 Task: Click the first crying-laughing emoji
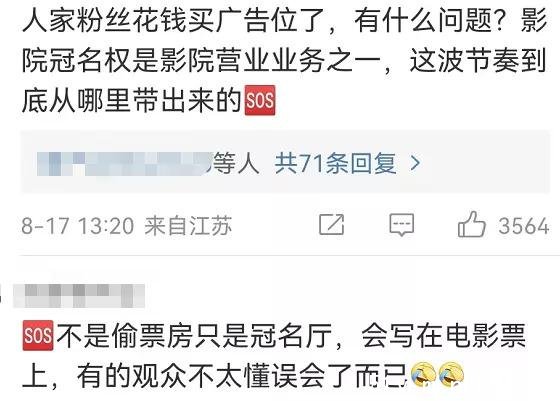pos(423,375)
